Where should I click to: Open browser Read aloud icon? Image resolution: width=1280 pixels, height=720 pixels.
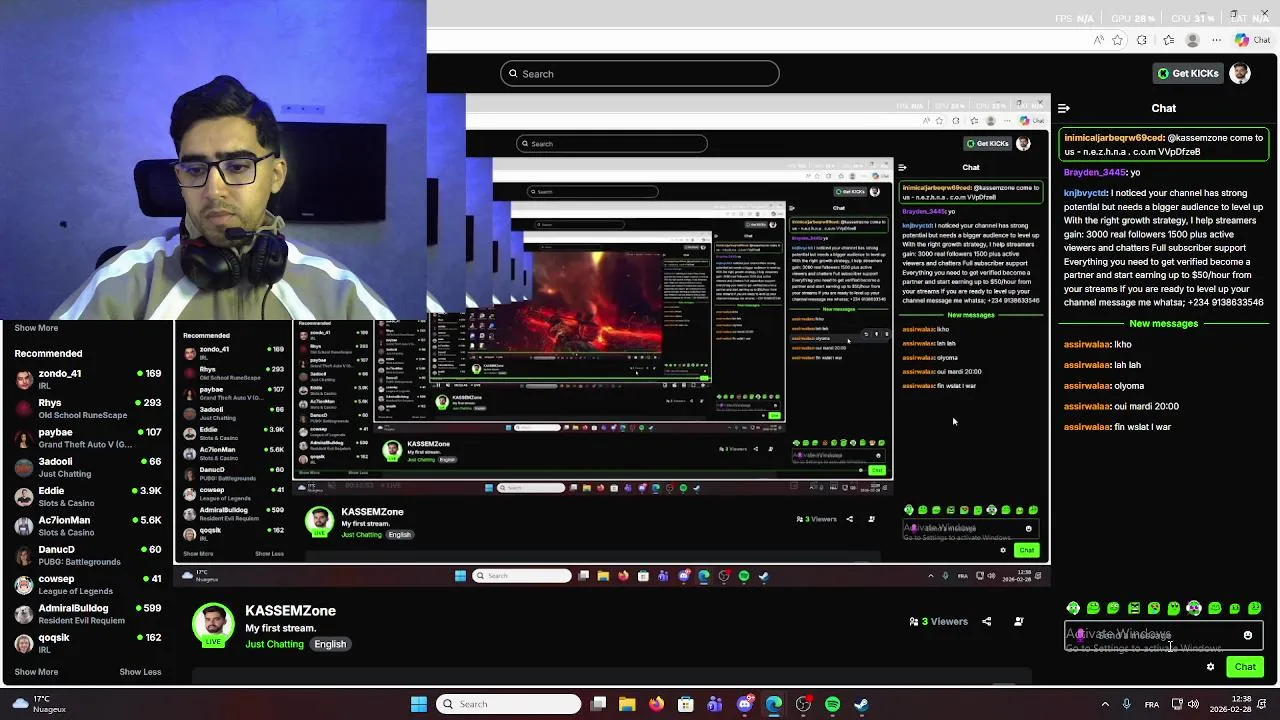click(1099, 40)
